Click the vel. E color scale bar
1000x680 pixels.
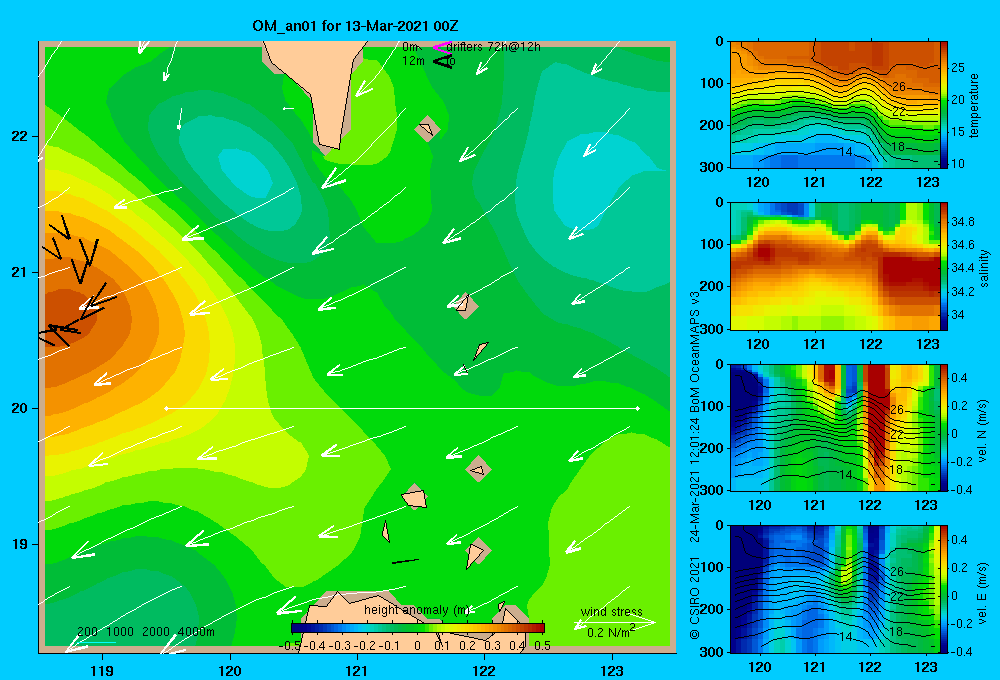pos(944,589)
